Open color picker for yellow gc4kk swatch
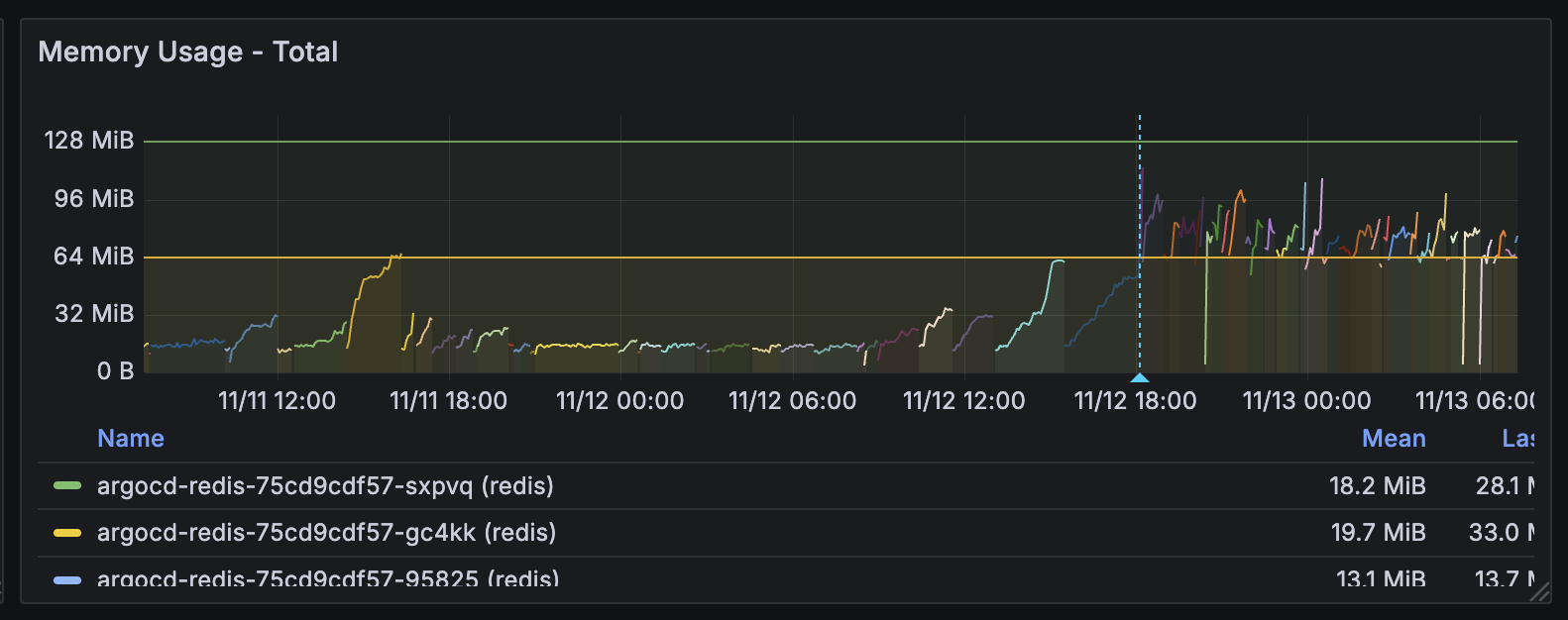1568x620 pixels. tap(67, 533)
